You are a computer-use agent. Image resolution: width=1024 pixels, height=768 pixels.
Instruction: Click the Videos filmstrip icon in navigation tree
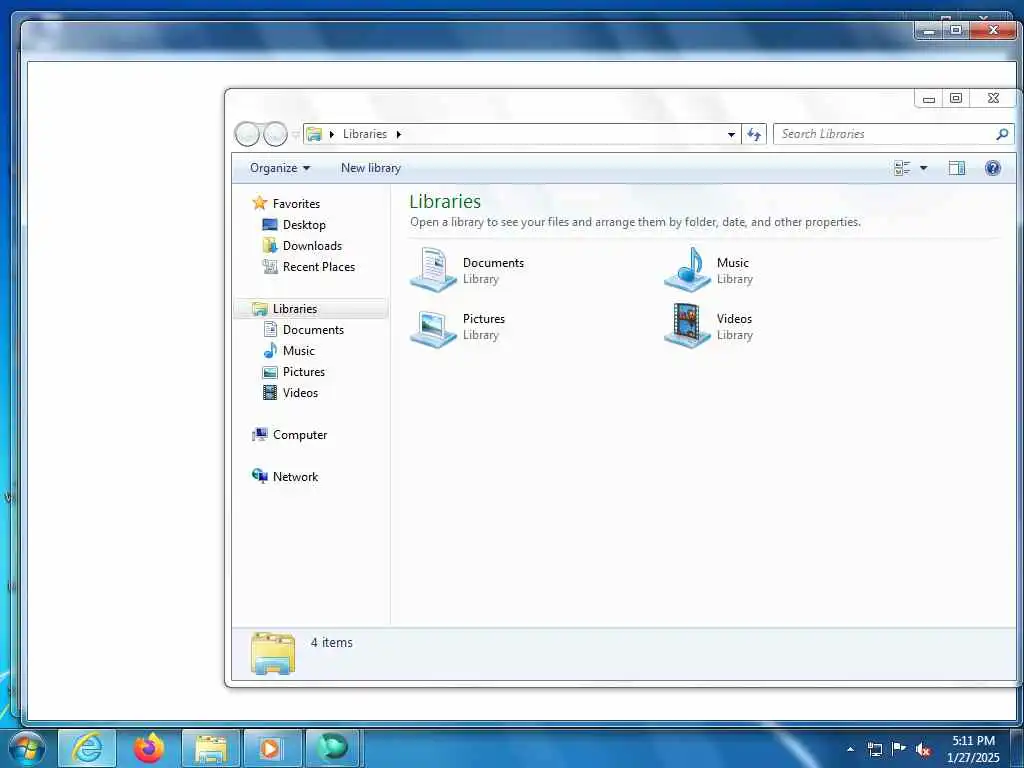coord(270,392)
